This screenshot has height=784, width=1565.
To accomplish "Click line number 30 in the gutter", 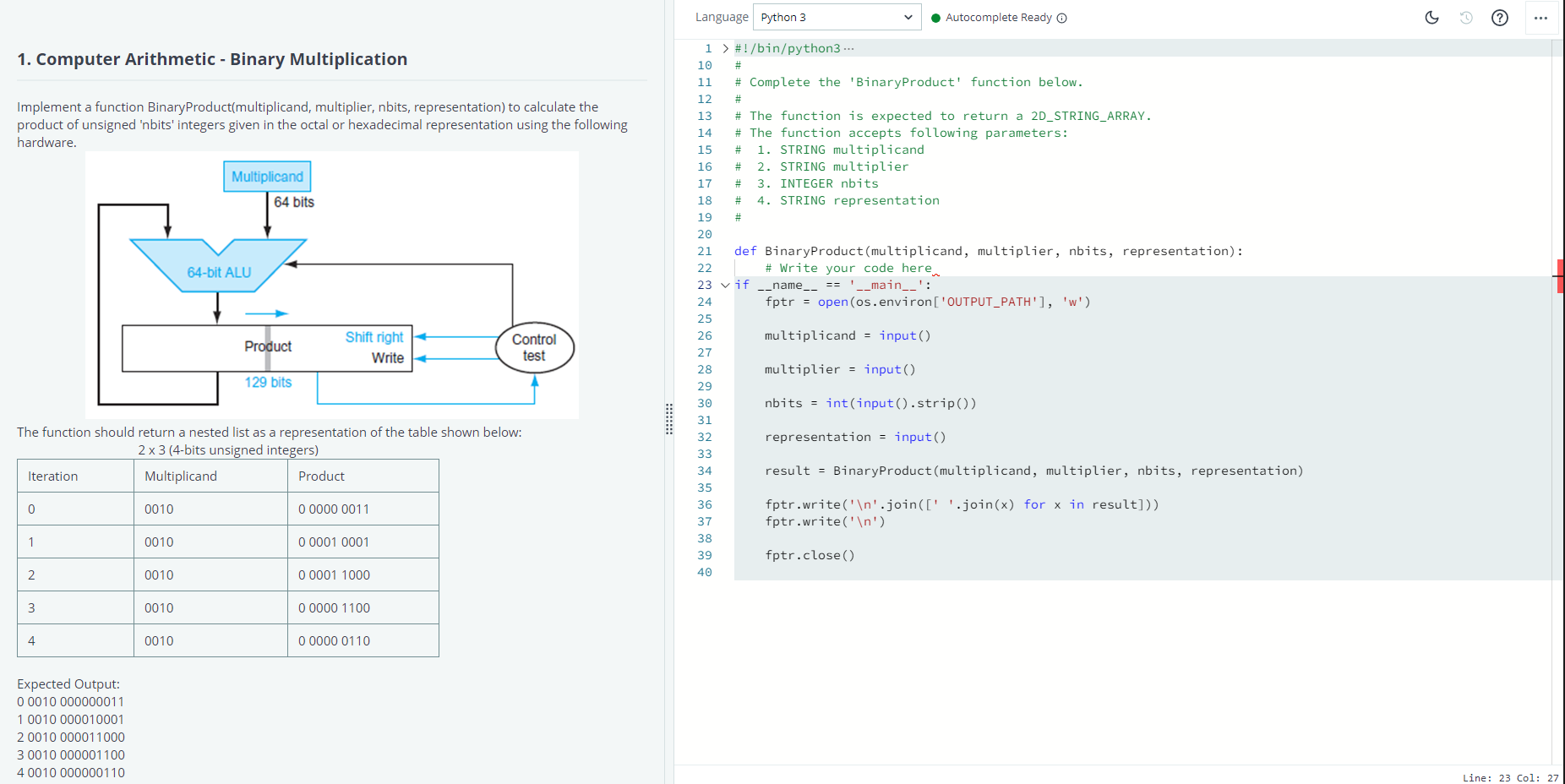I will [705, 403].
